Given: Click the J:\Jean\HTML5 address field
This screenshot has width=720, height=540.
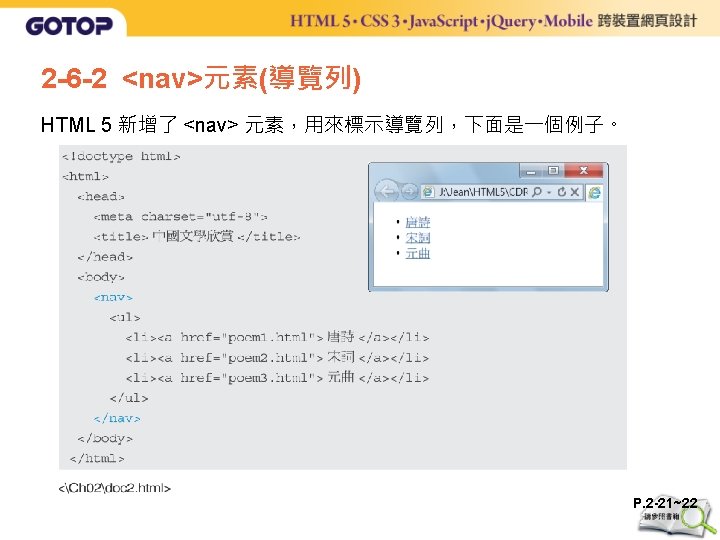Looking at the screenshot, I should coord(483,192).
